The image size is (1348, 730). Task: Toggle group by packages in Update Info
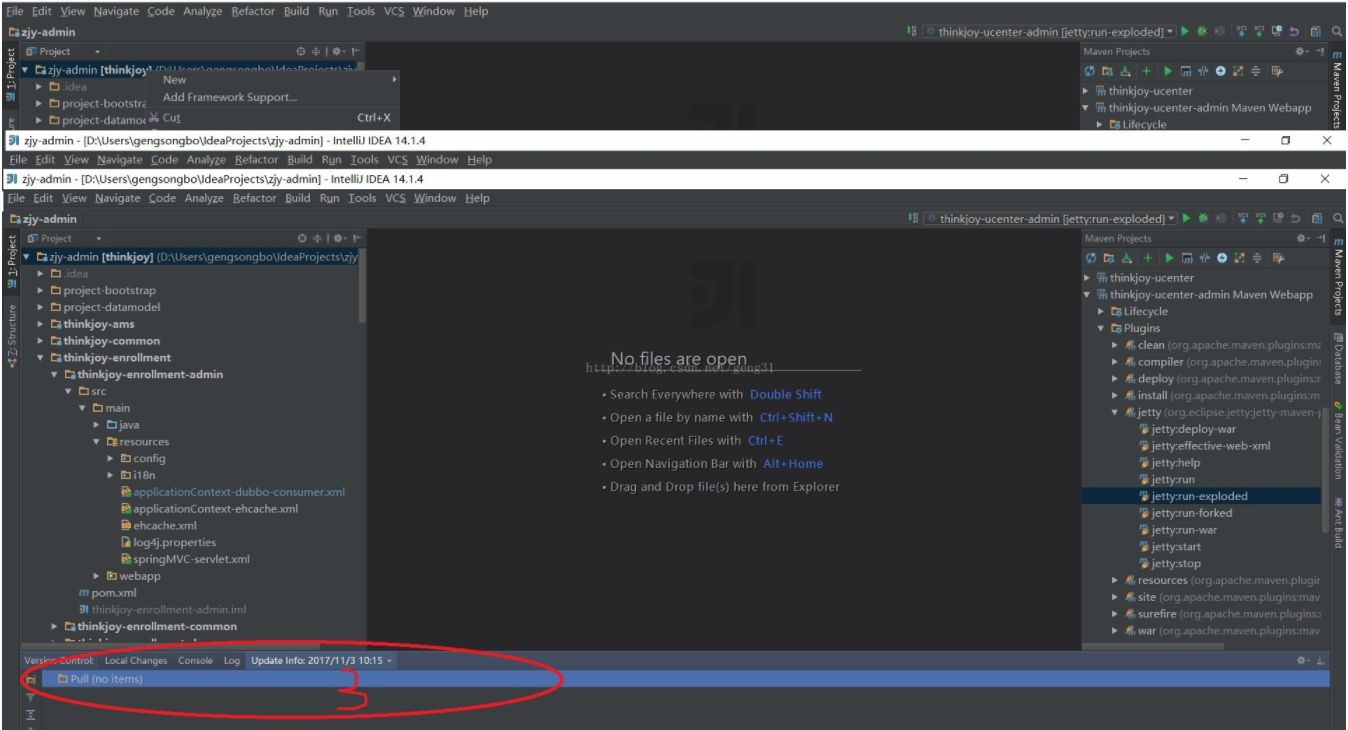pos(31,680)
